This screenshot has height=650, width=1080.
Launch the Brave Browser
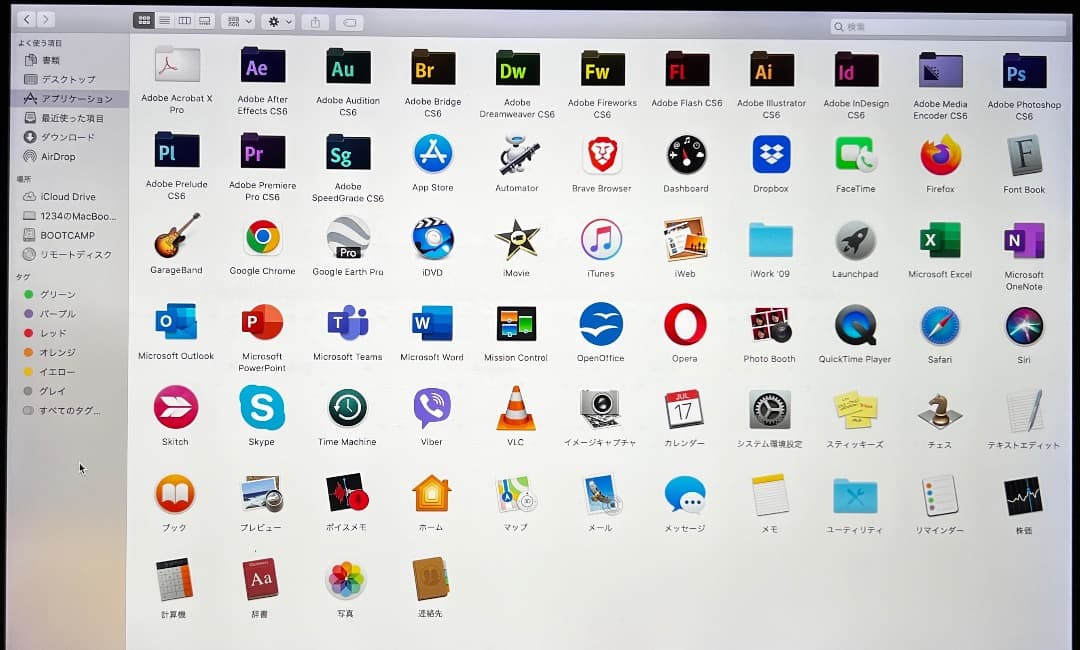coord(600,155)
